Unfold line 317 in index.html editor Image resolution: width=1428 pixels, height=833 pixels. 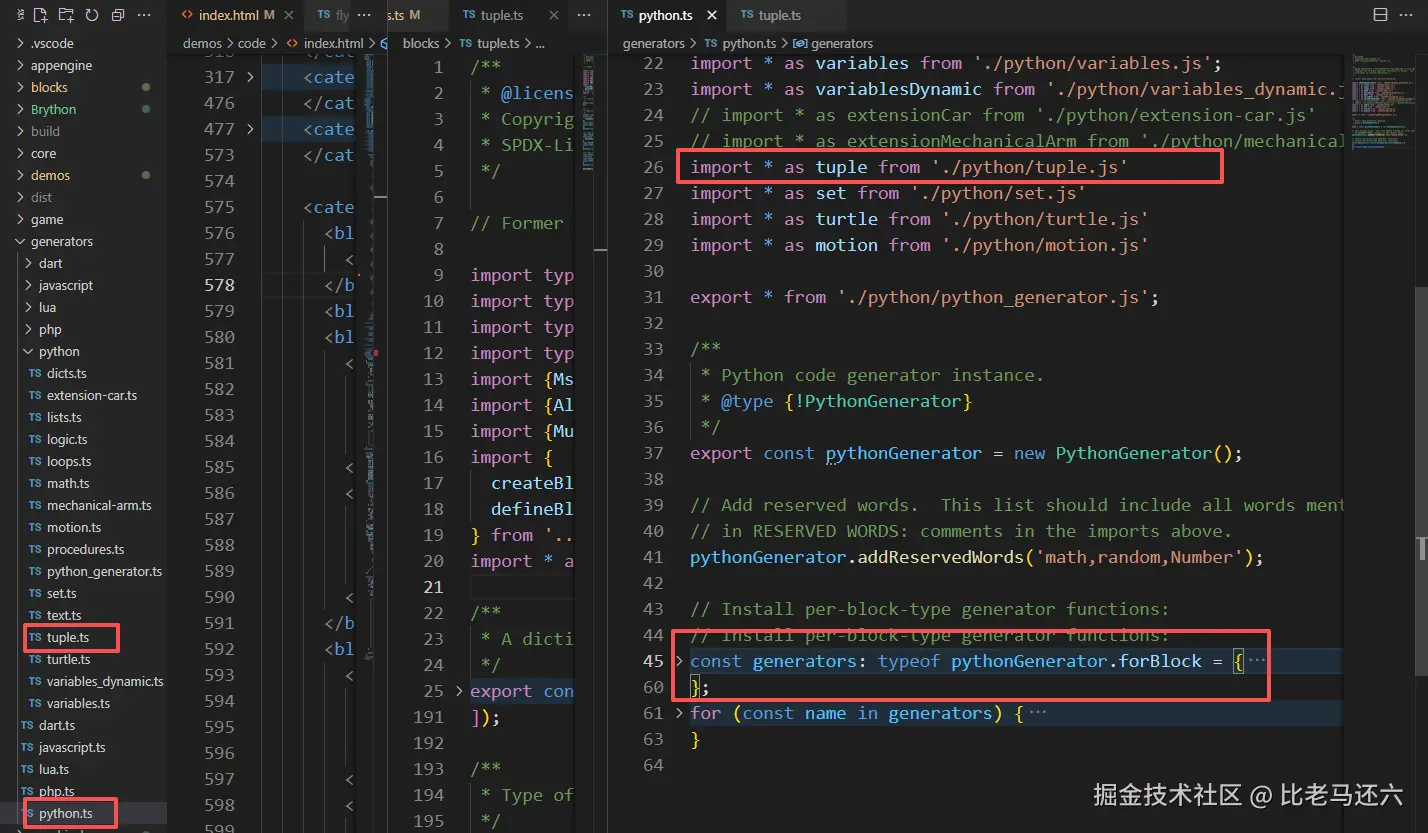[x=250, y=77]
